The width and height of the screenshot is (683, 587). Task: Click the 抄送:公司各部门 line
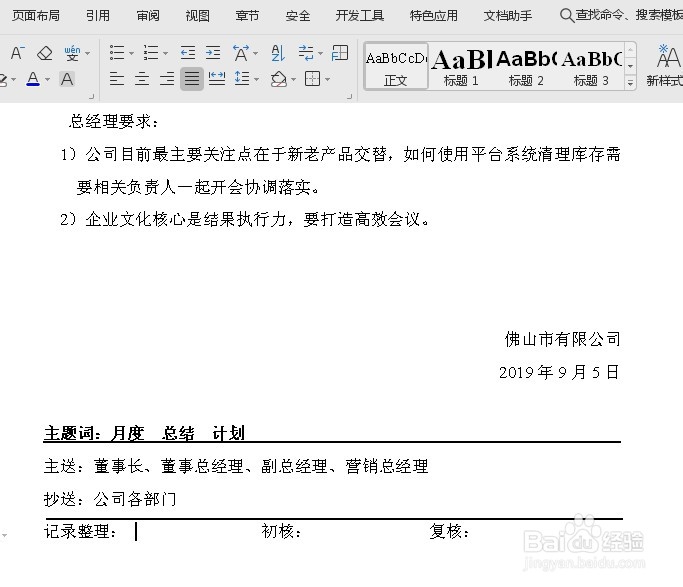[x=110, y=499]
